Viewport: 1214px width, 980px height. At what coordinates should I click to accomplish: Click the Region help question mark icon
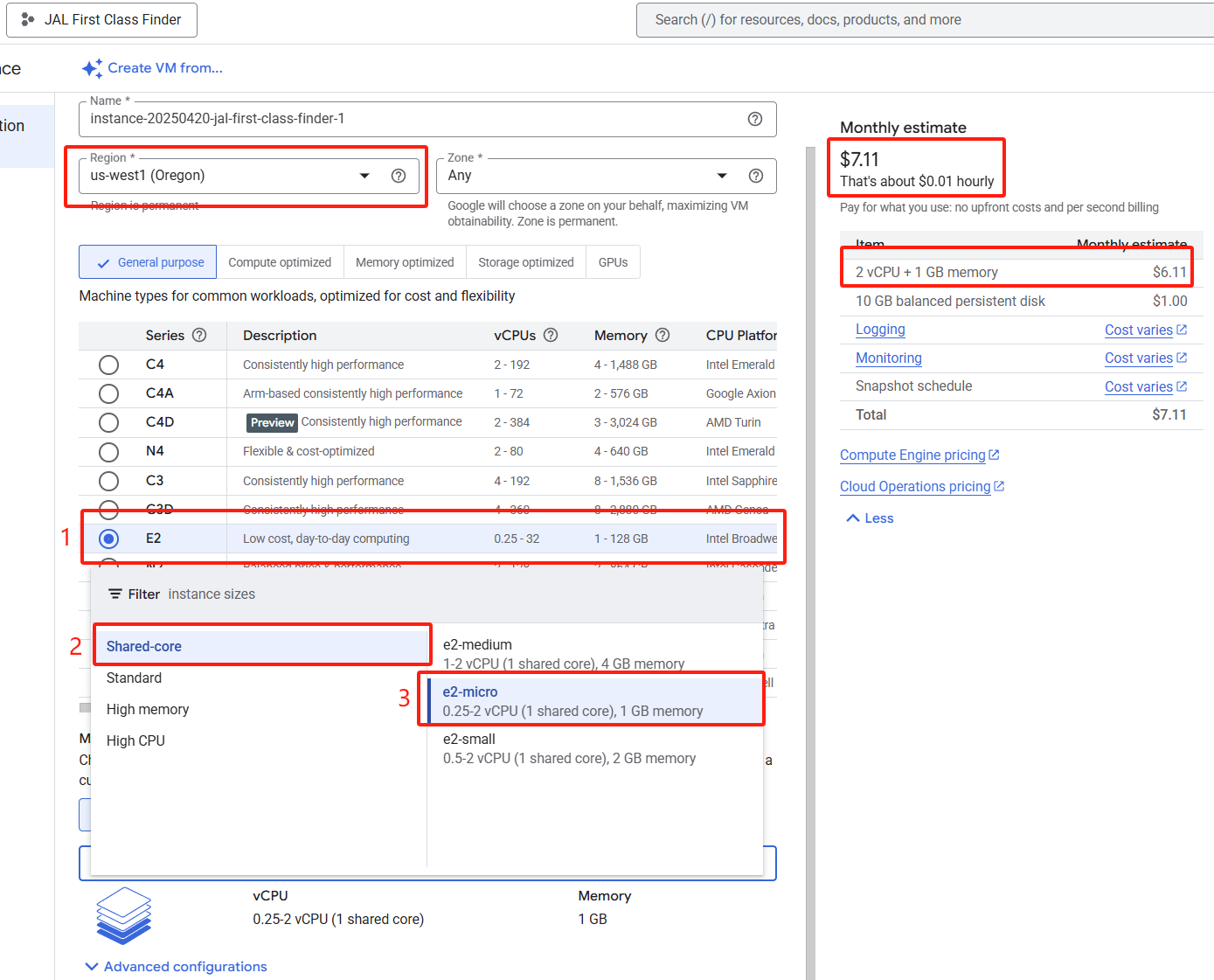tap(399, 176)
